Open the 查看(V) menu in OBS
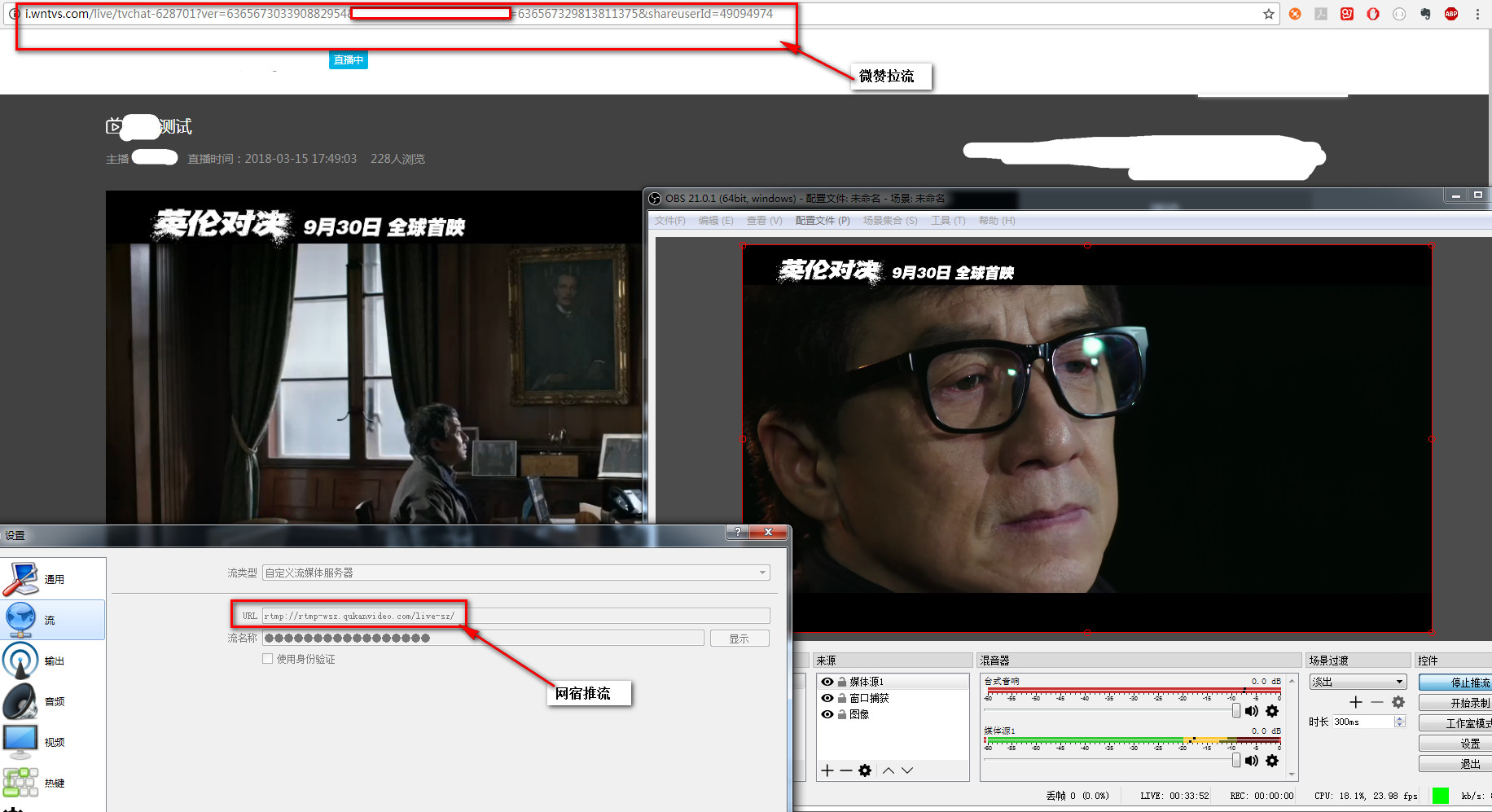 [x=765, y=221]
